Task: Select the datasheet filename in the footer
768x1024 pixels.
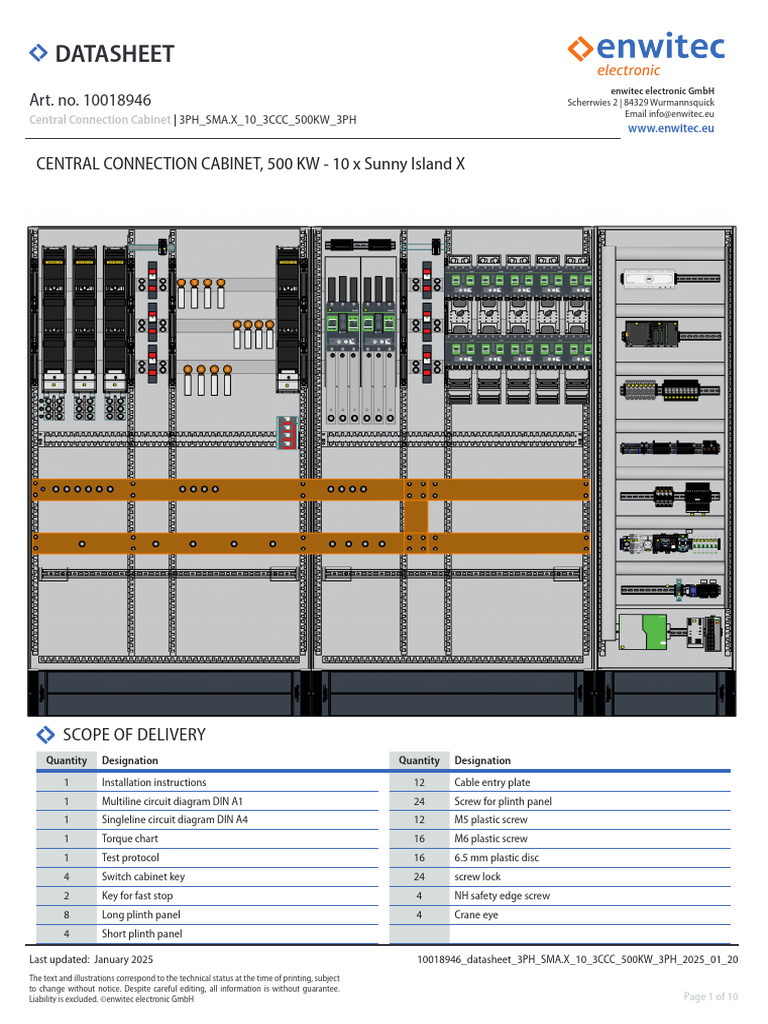Action: tap(577, 959)
